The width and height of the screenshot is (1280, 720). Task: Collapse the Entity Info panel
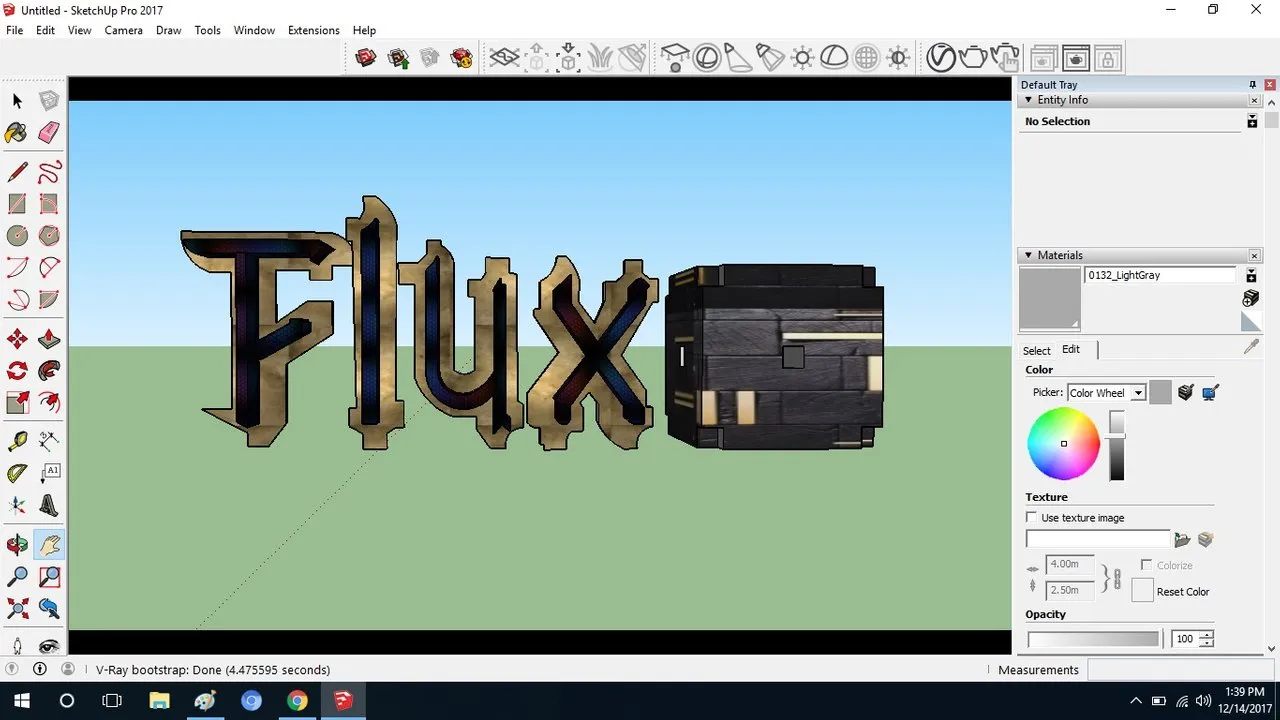pyautogui.click(x=1027, y=100)
